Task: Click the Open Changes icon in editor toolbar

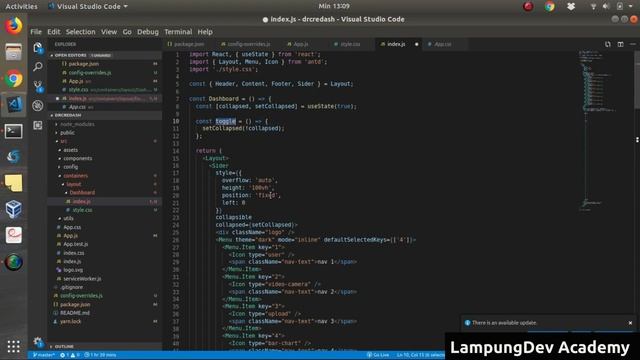Action: 608,44
